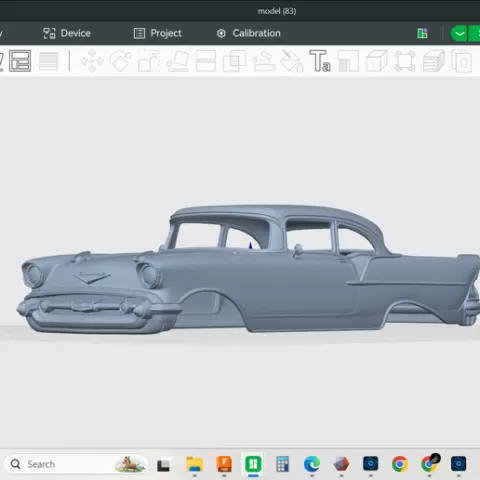Click the arrange plate layout toolbar icon

tap(20, 61)
